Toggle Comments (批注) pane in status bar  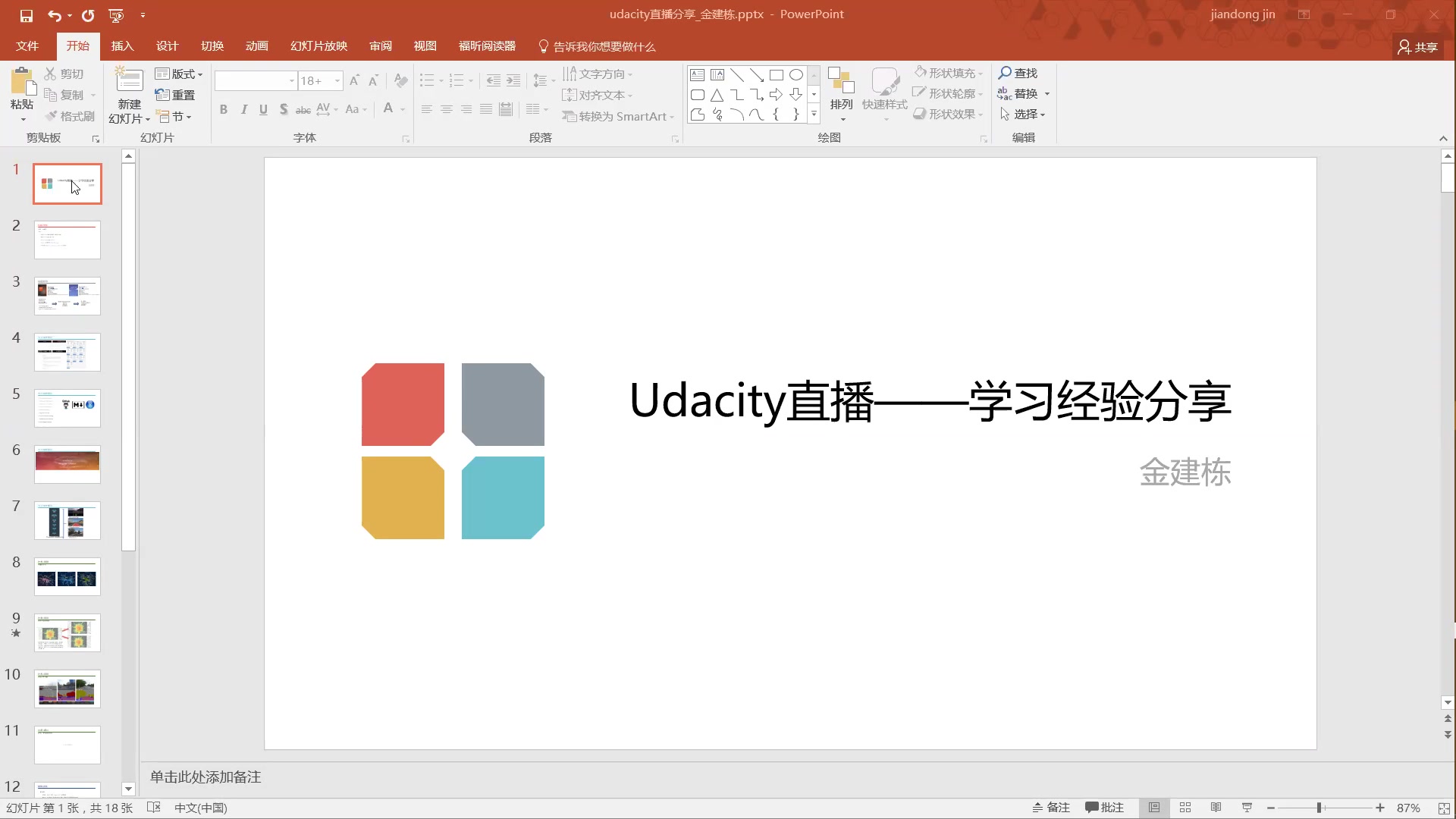coord(1105,808)
